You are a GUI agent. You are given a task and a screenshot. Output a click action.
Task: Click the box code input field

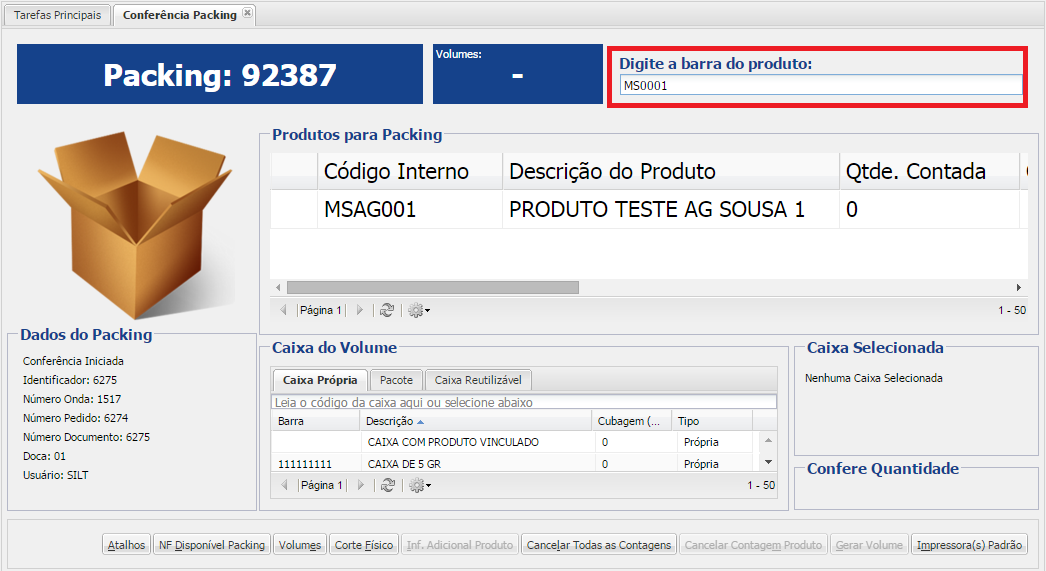pos(524,402)
